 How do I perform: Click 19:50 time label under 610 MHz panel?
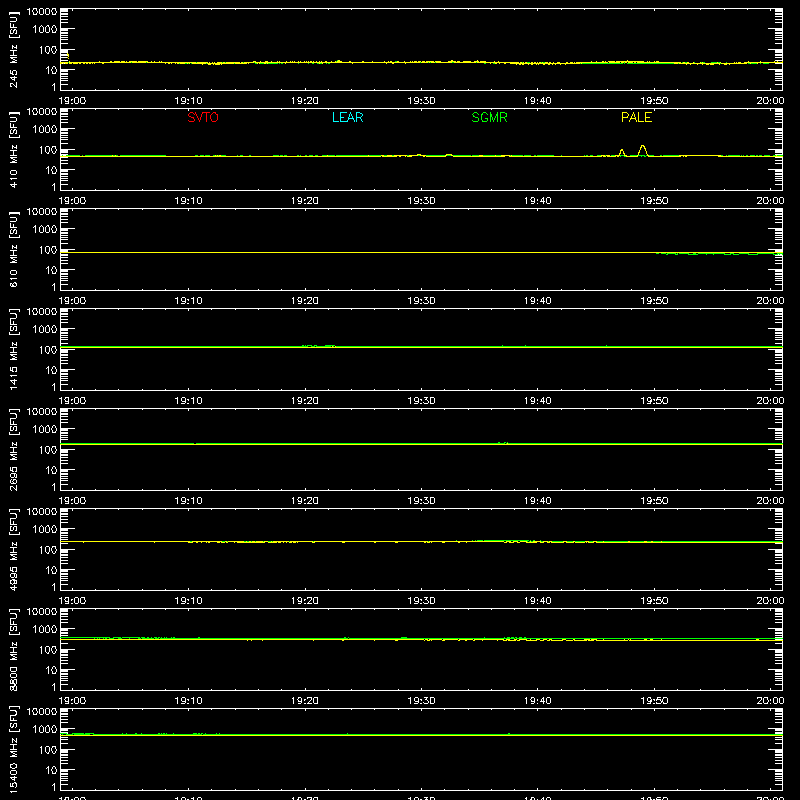(654, 301)
